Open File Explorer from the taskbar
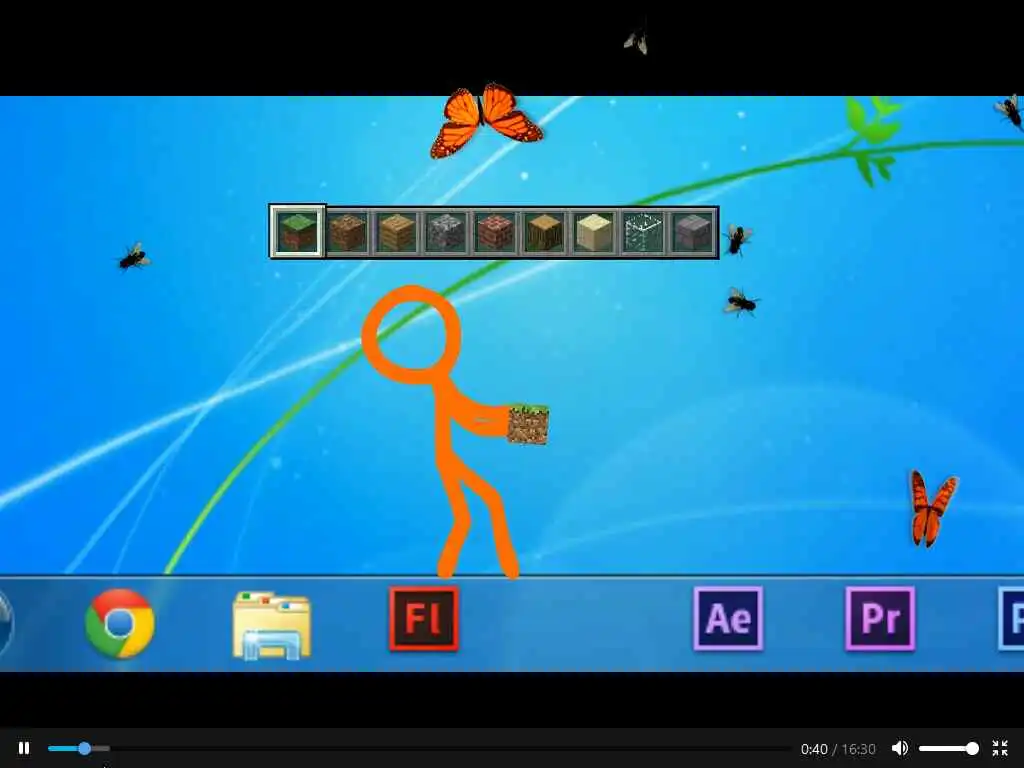 (272, 625)
